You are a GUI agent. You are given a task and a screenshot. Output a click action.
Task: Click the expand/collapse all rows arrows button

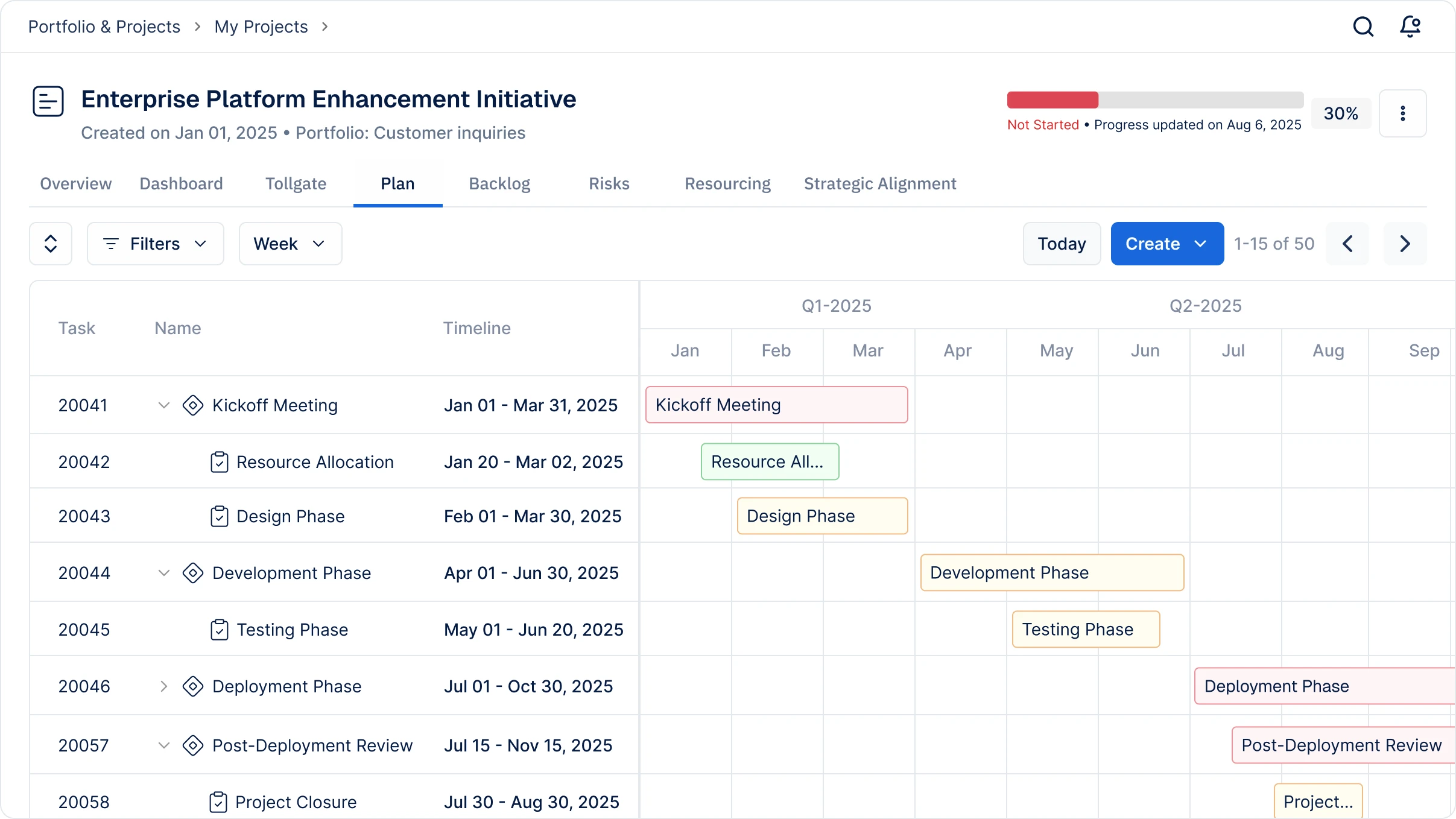[51, 244]
